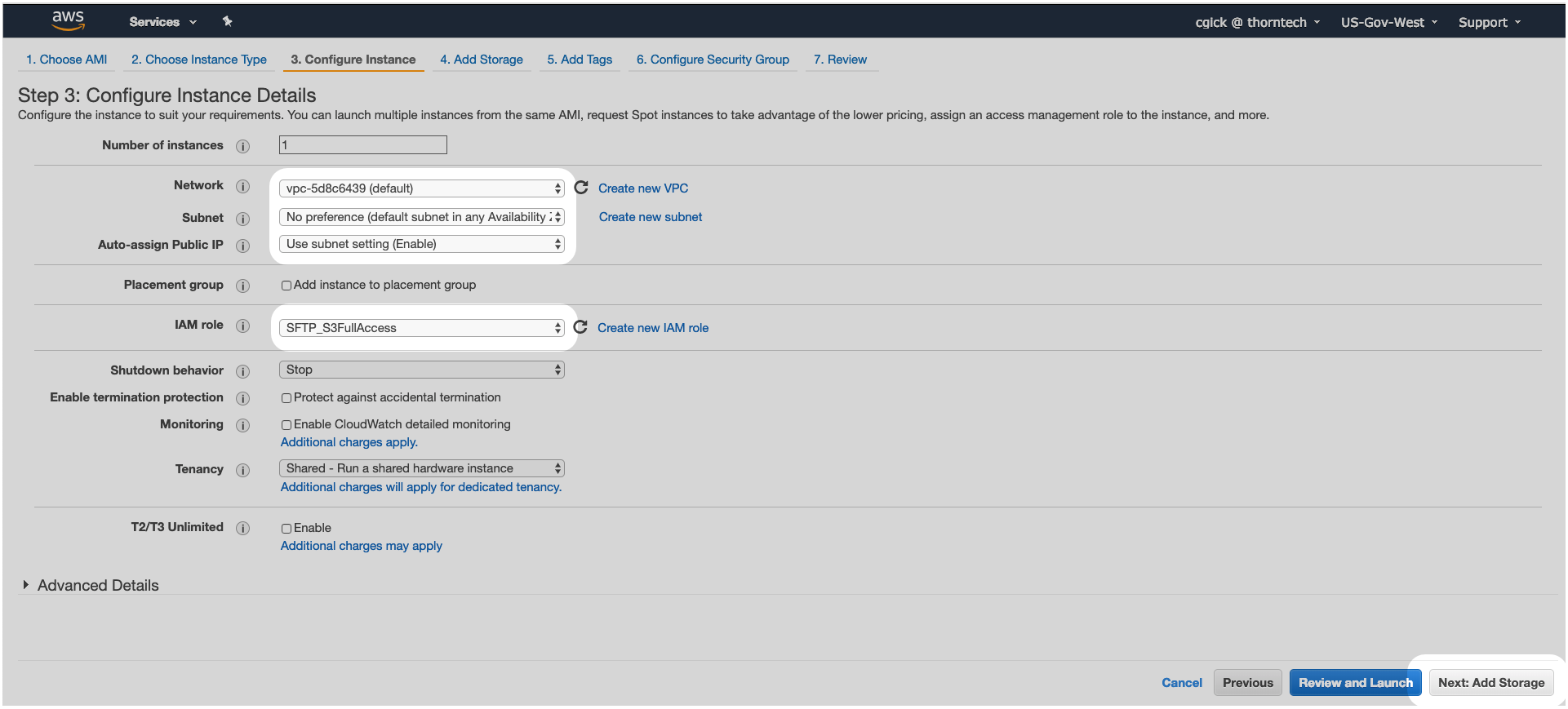1568x709 pixels.
Task: Click the Create new VPC link
Action: click(643, 188)
